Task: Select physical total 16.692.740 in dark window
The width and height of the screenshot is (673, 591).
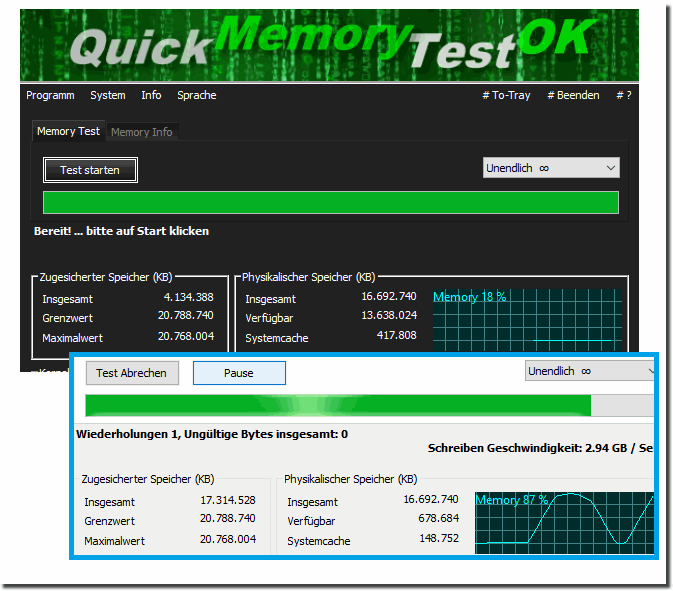Action: (x=389, y=296)
